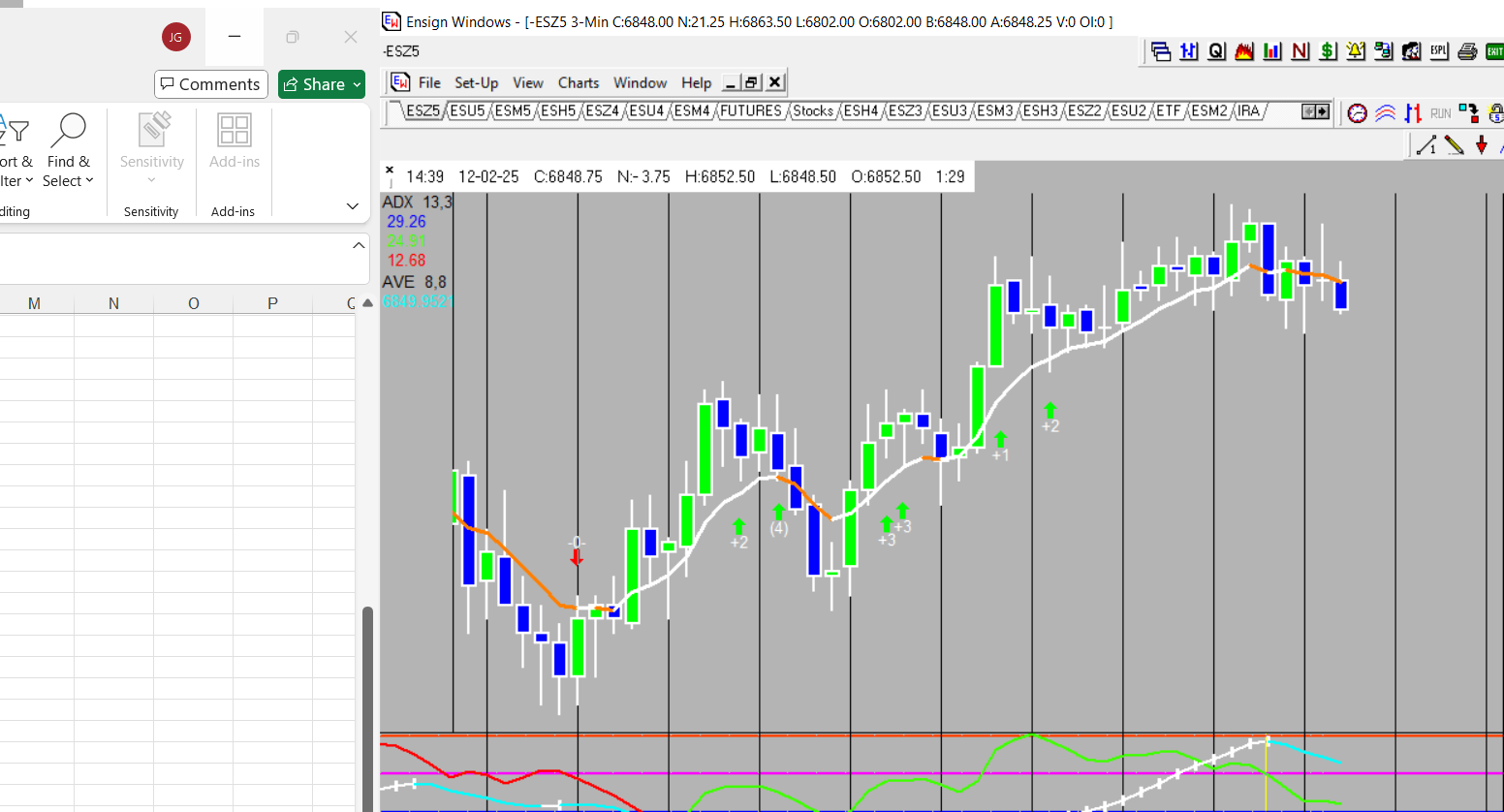The image size is (1504, 812).
Task: Open the alert bell icon
Action: pyautogui.click(x=1356, y=51)
